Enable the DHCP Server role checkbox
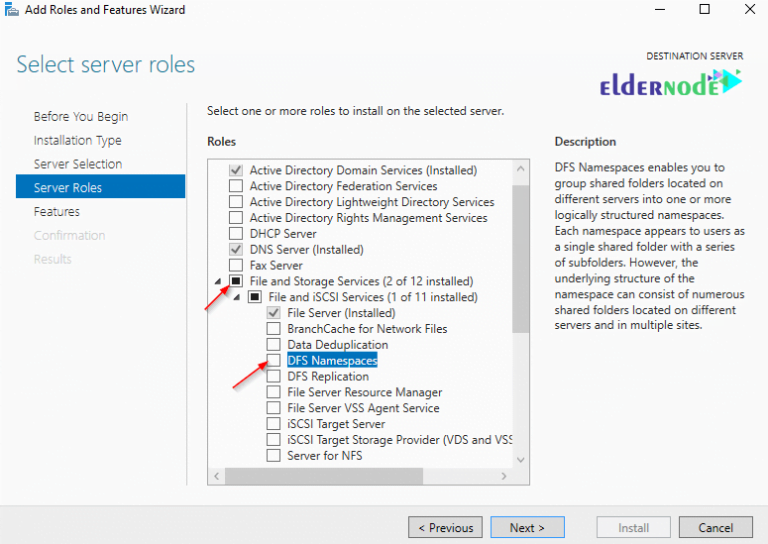The width and height of the screenshot is (768, 544). coord(236,233)
